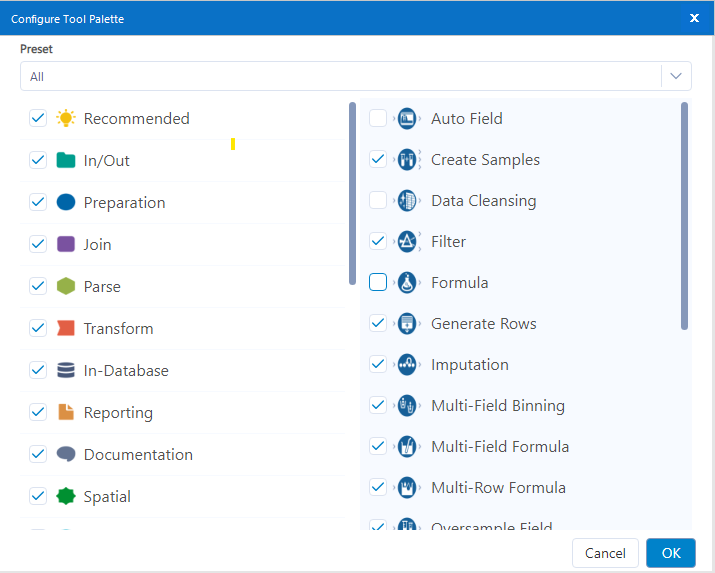Check the Formula tool checkbox
The image size is (715, 573).
click(378, 282)
